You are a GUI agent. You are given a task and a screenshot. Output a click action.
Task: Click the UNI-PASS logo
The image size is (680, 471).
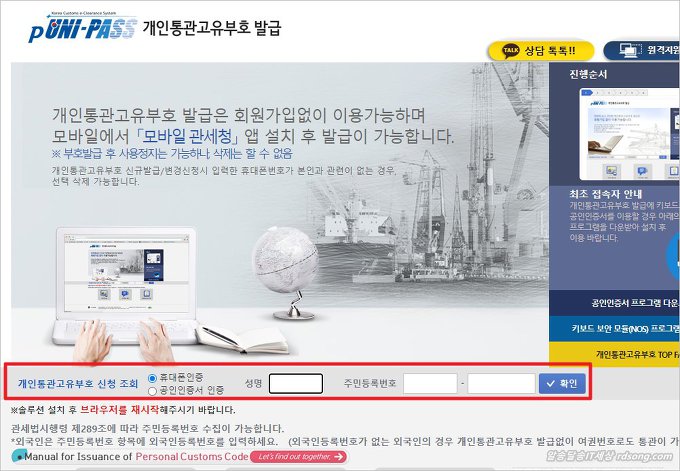tap(82, 28)
